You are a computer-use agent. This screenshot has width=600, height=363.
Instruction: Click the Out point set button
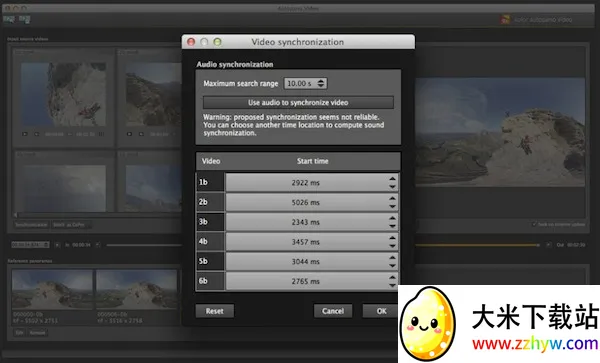pyautogui.click(x=549, y=245)
